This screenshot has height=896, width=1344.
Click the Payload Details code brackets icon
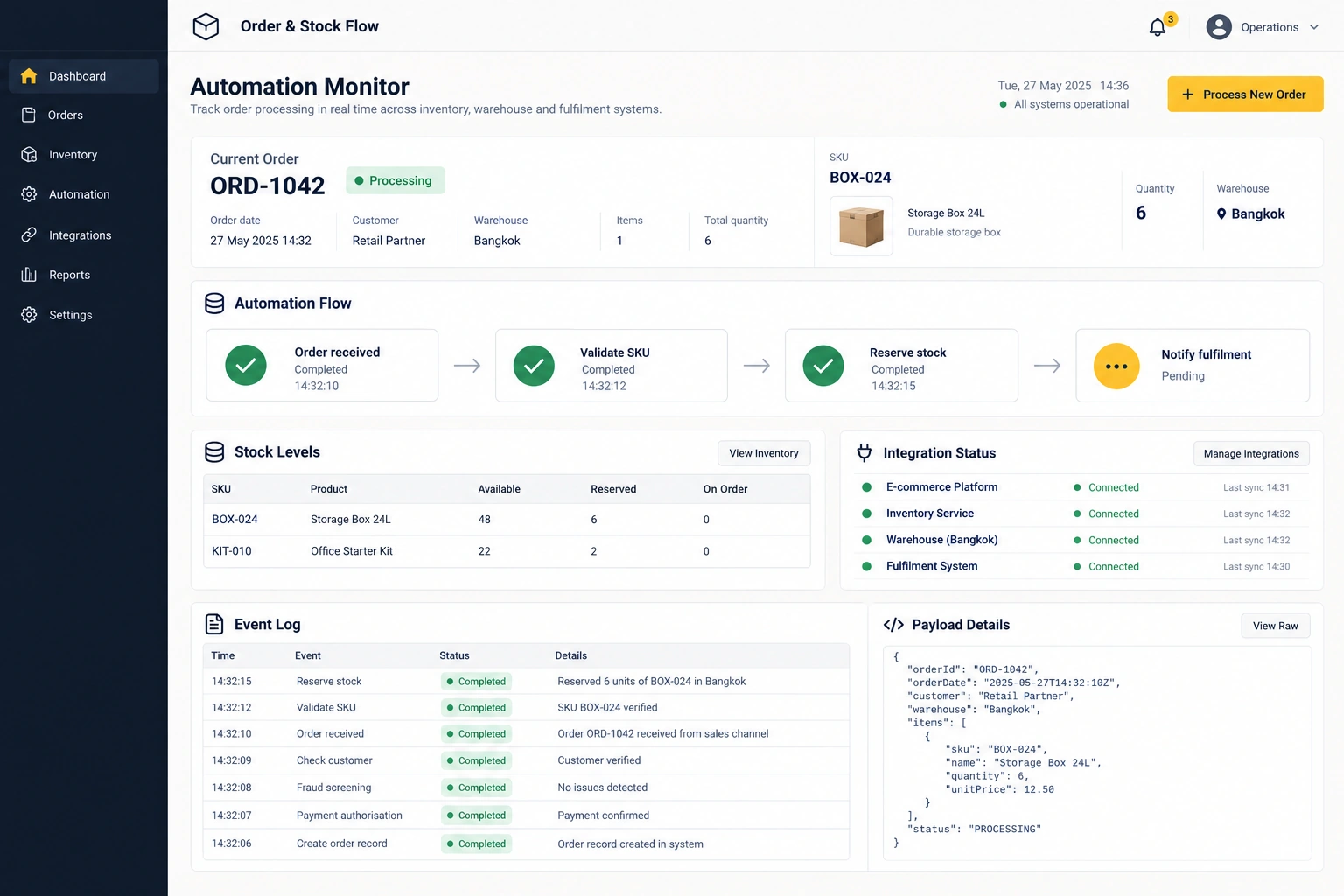[893, 625]
